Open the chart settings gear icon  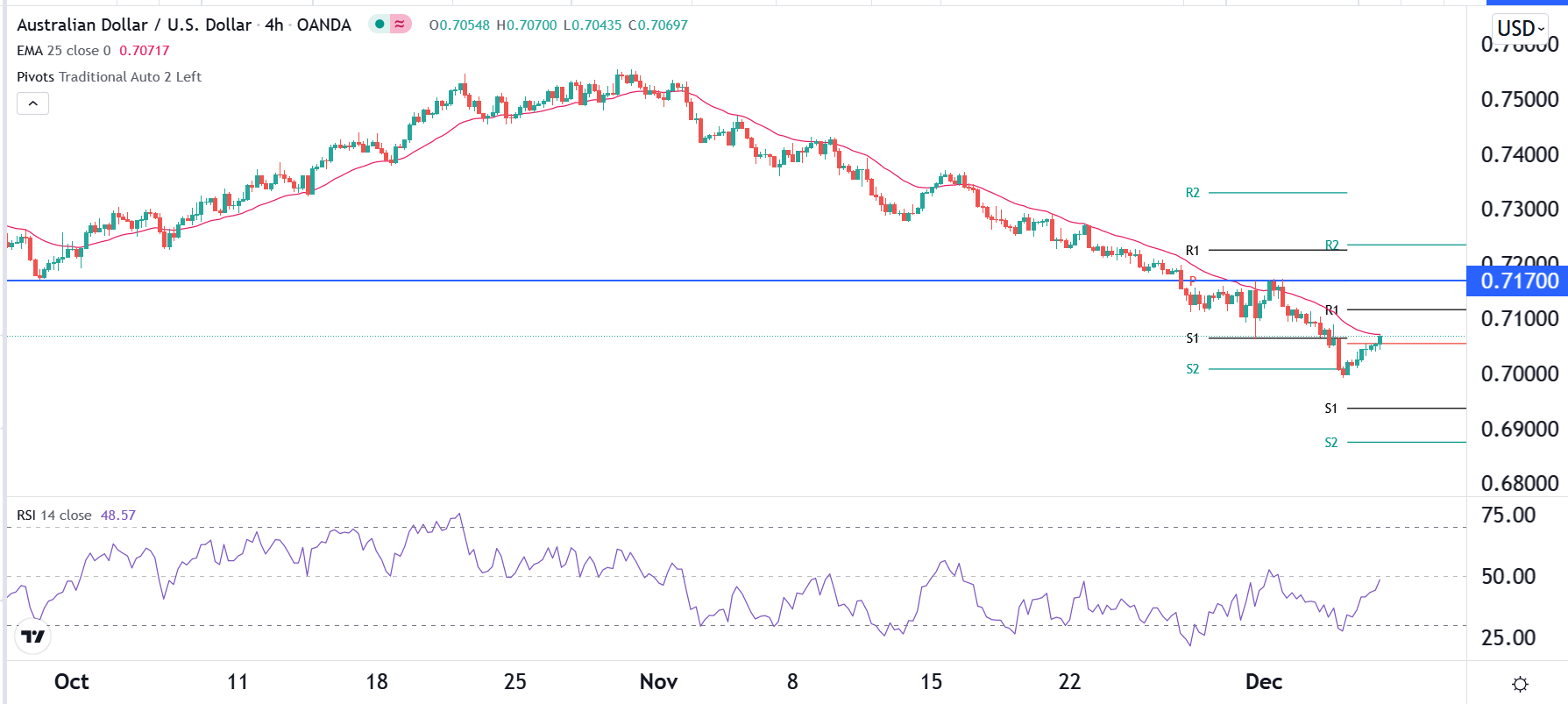pyautogui.click(x=1521, y=684)
